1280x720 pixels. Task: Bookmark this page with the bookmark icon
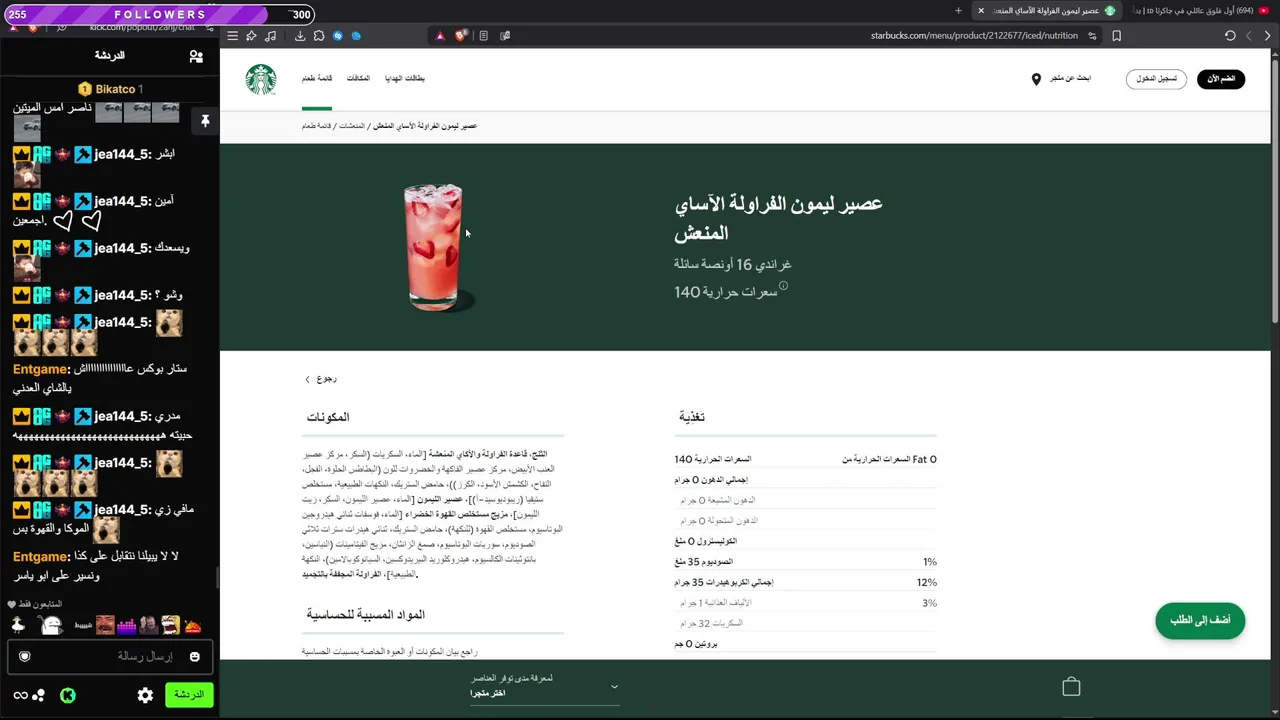[1116, 36]
